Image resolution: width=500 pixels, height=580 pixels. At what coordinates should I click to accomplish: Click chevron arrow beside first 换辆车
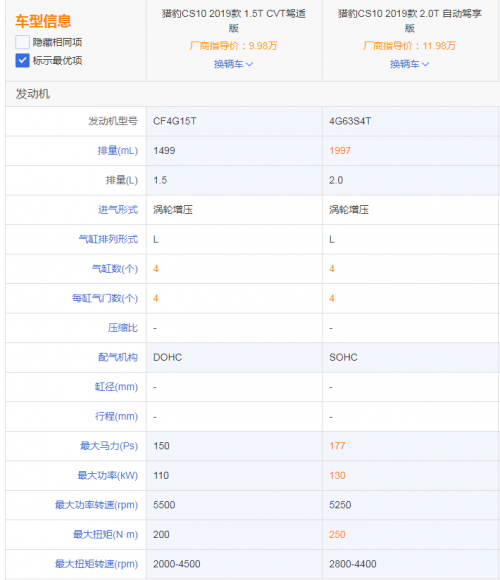point(250,64)
